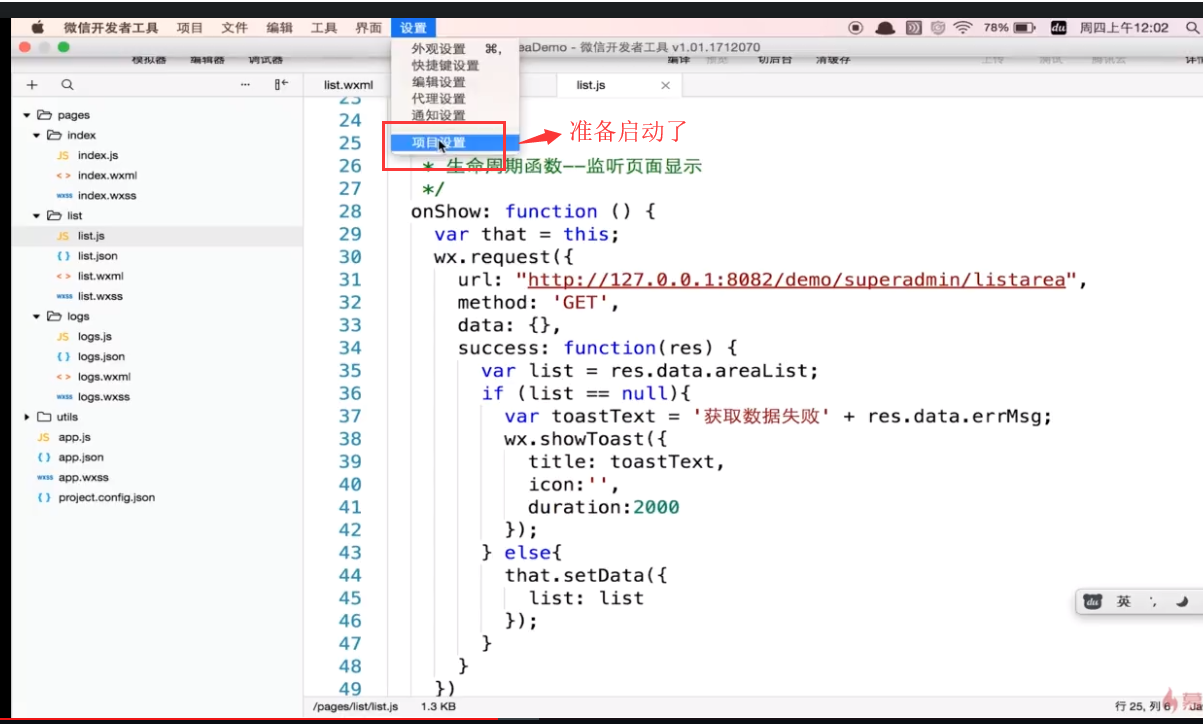This screenshot has height=724, width=1203.
Task: Click line number 37 in the gutter
Action: coord(350,416)
